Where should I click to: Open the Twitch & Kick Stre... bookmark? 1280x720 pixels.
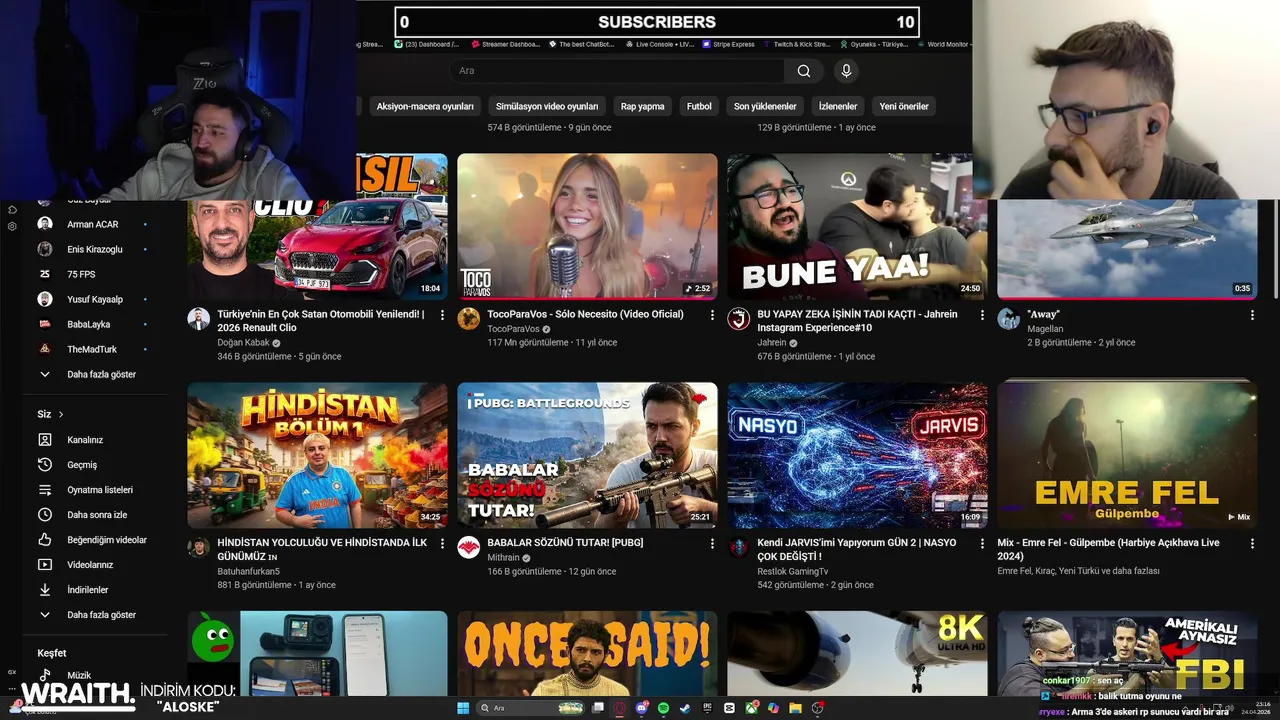click(796, 45)
